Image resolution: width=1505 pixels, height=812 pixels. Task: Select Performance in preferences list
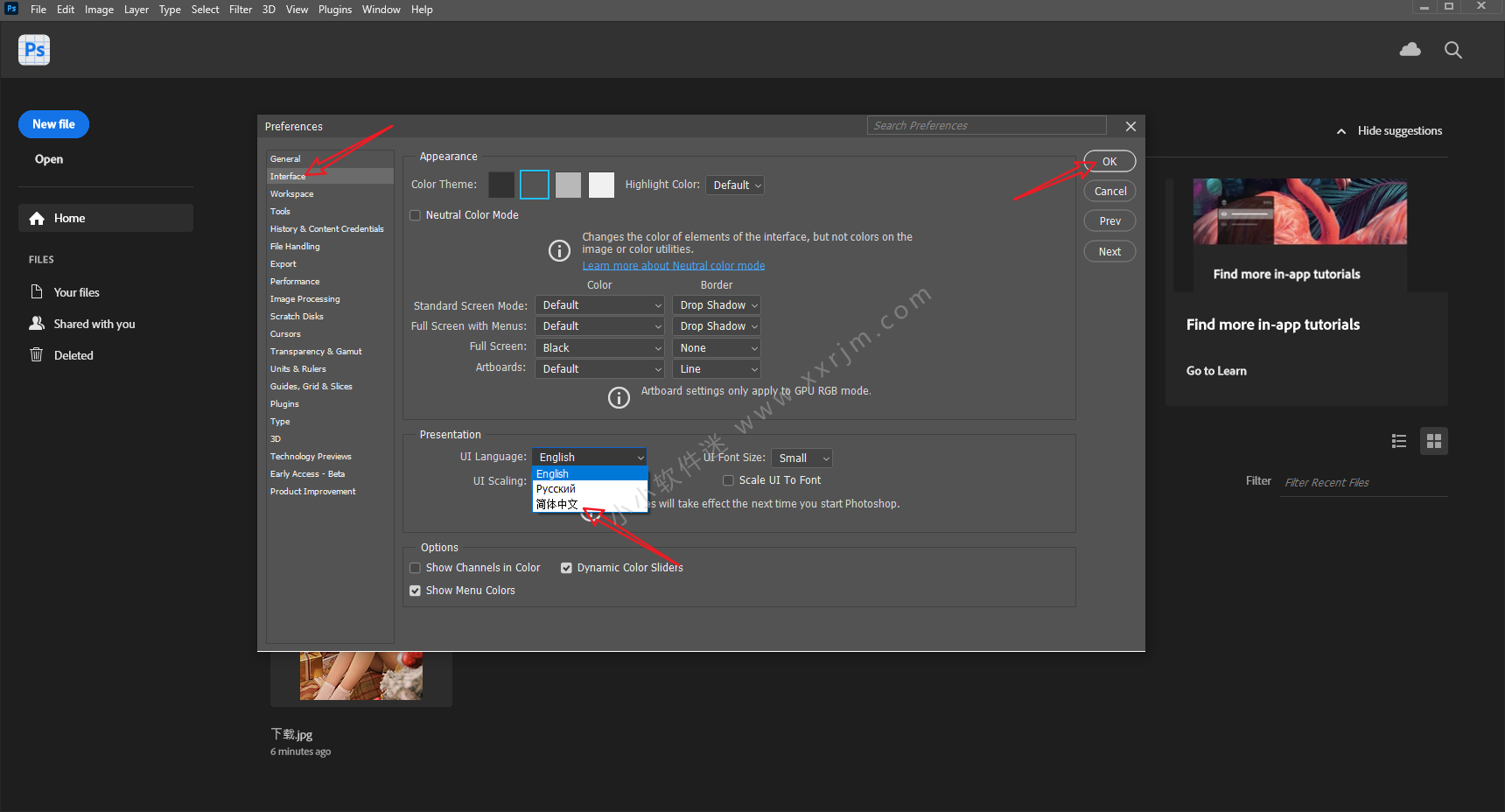click(330, 282)
